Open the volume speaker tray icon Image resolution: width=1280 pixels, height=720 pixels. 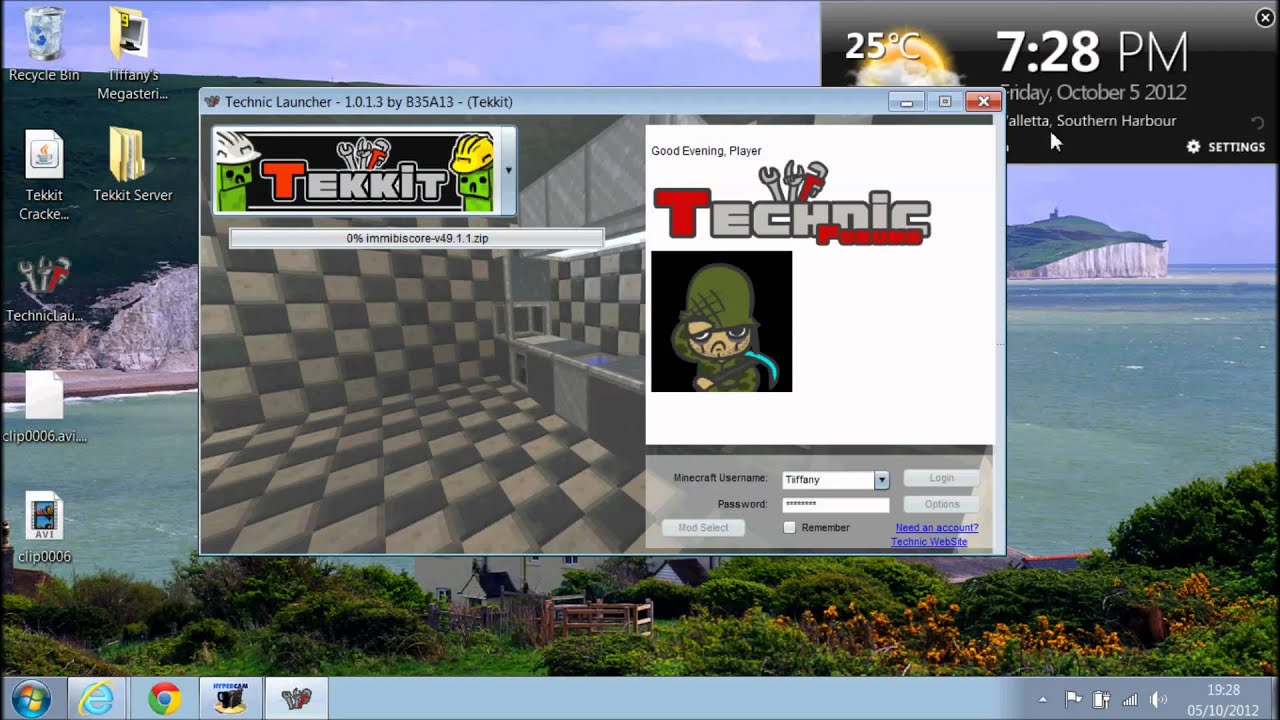pos(1159,699)
